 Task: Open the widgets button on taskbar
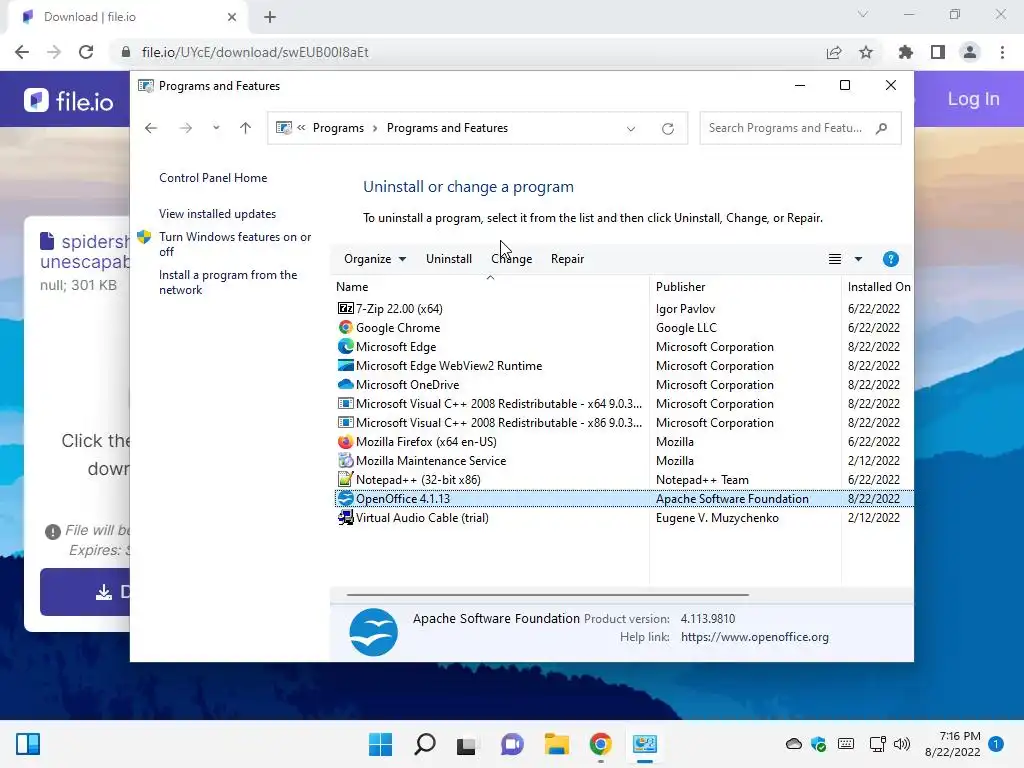(x=28, y=744)
